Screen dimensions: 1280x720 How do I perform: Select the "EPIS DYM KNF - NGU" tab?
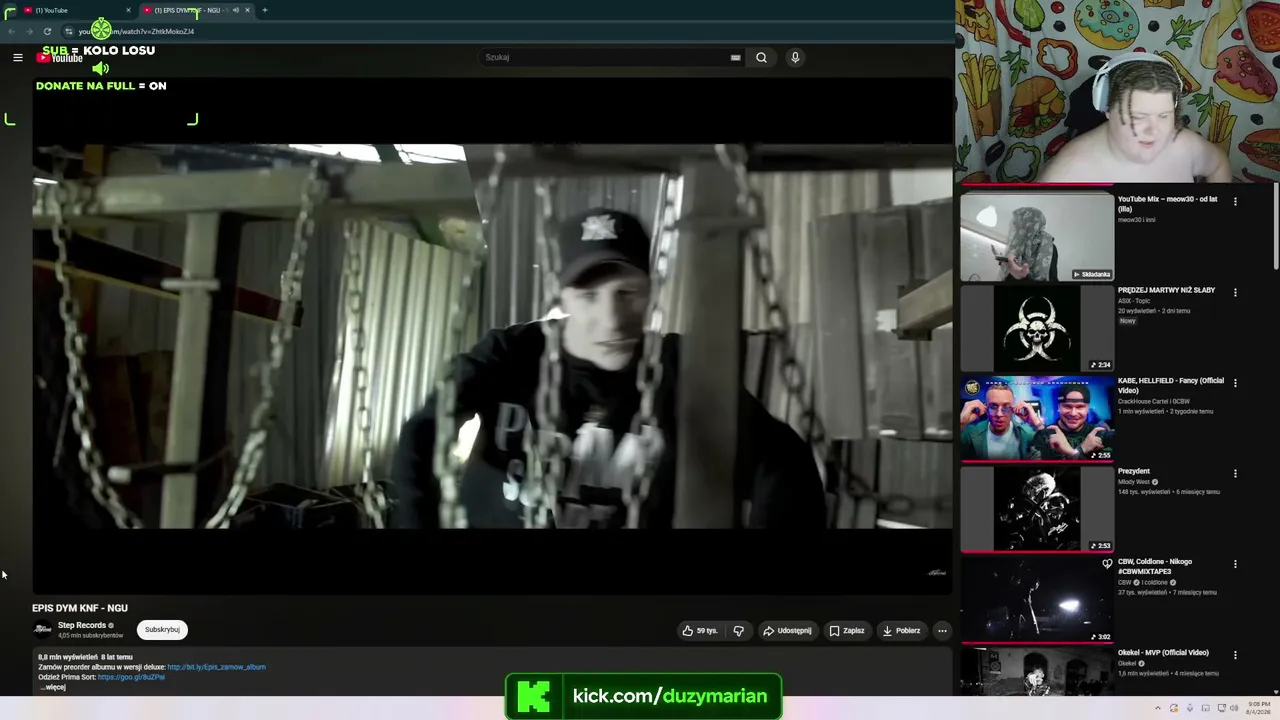196,10
